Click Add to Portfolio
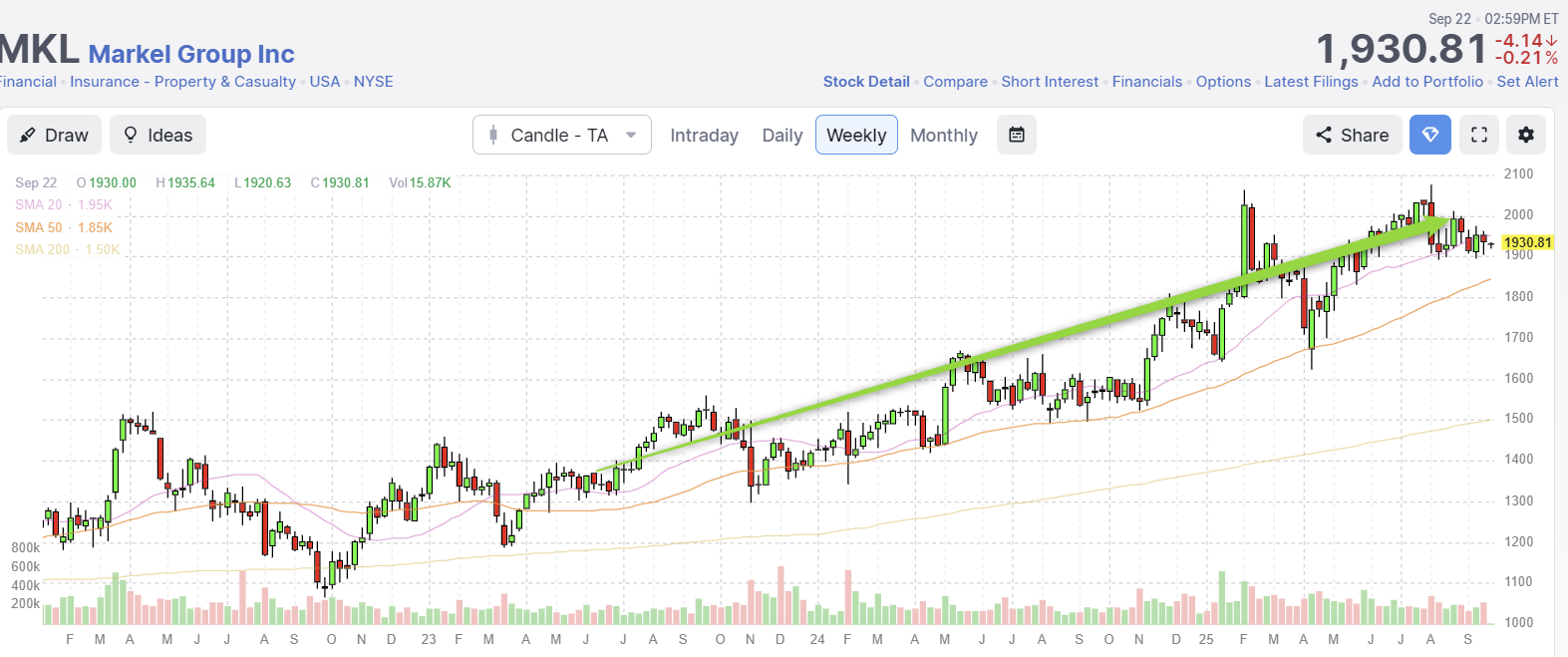This screenshot has height=657, width=1568. coord(1427,82)
